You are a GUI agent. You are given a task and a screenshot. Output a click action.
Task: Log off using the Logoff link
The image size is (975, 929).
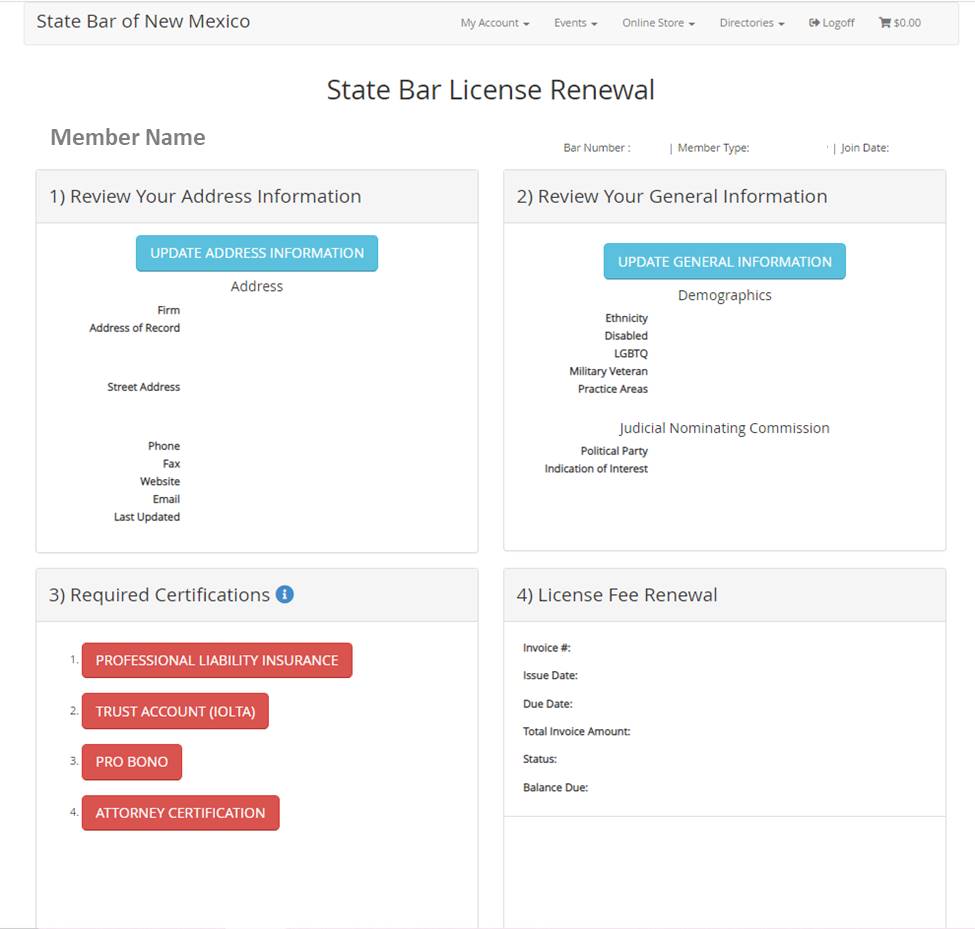(832, 23)
